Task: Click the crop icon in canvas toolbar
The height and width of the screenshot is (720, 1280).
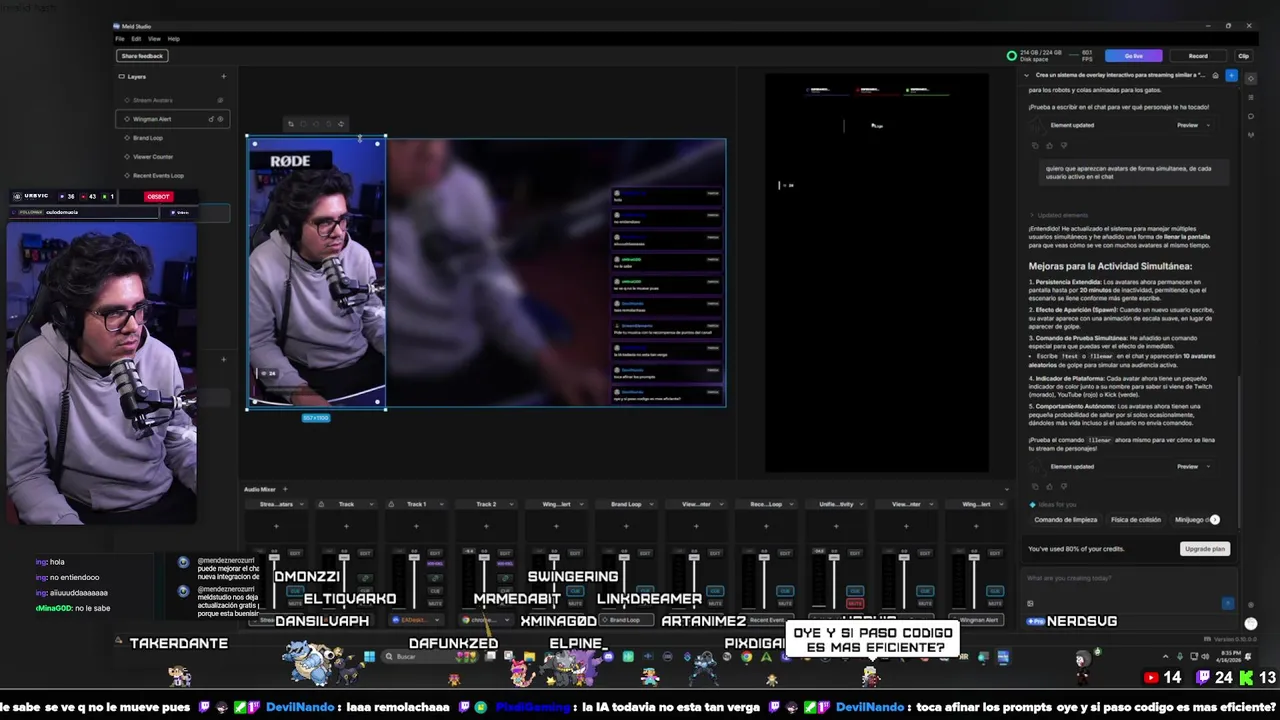Action: (x=291, y=124)
